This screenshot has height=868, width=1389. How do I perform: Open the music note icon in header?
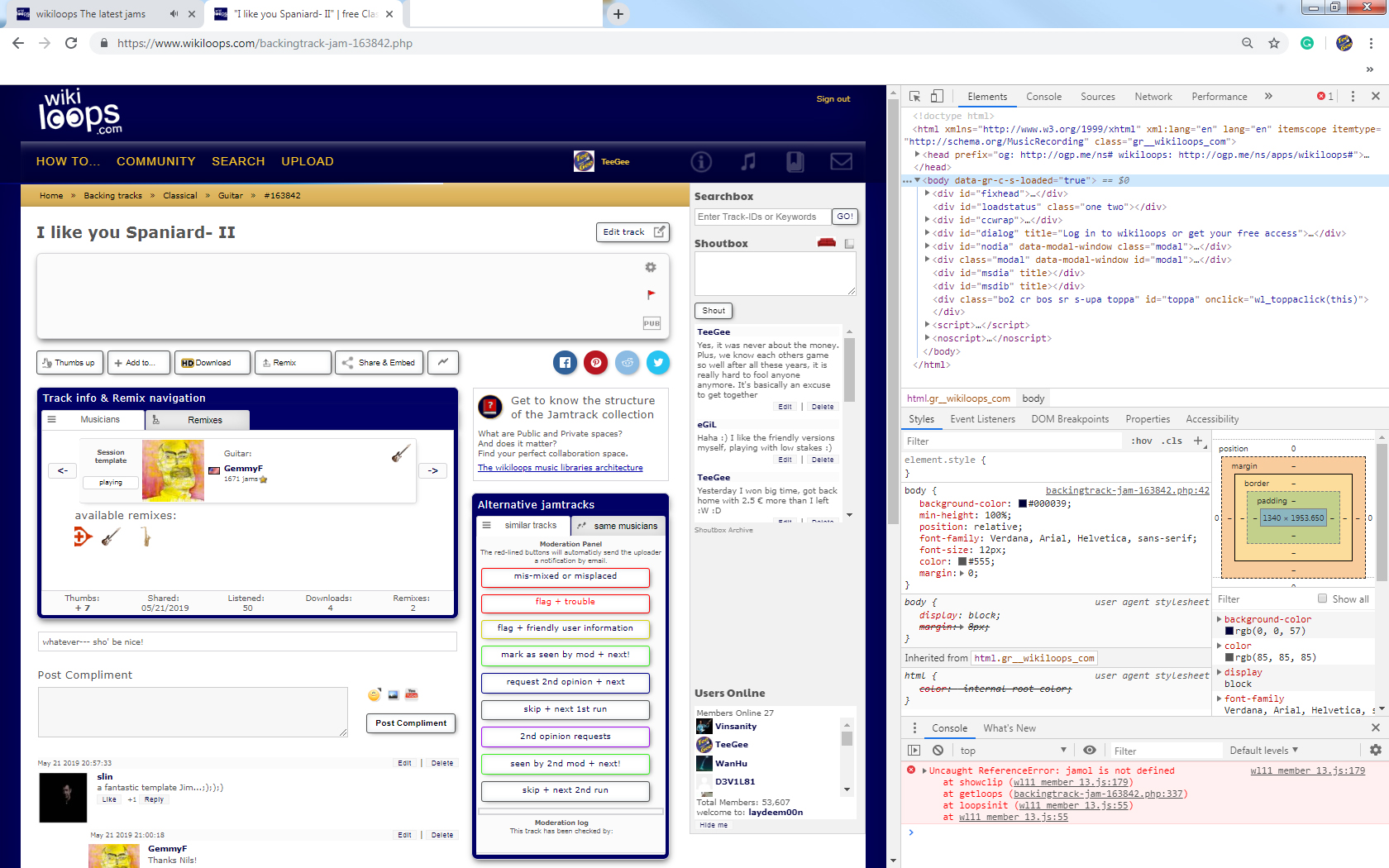[748, 162]
